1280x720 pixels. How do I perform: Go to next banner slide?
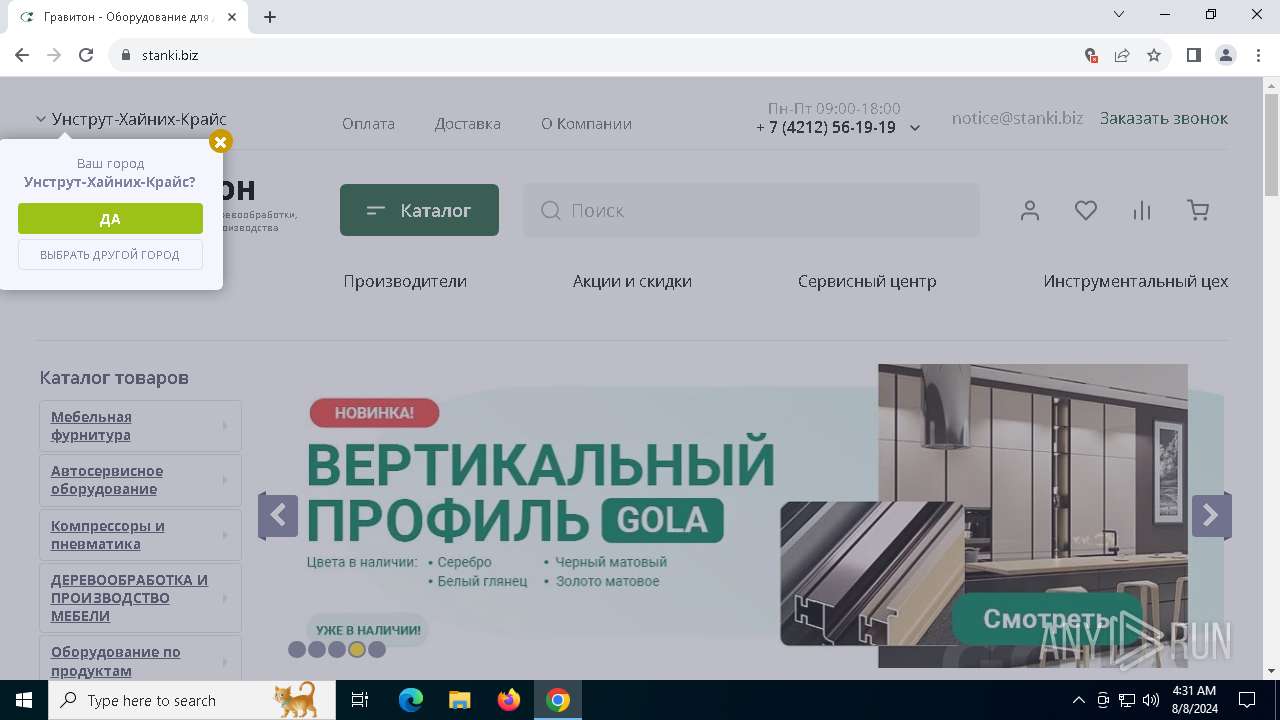tap(1211, 516)
